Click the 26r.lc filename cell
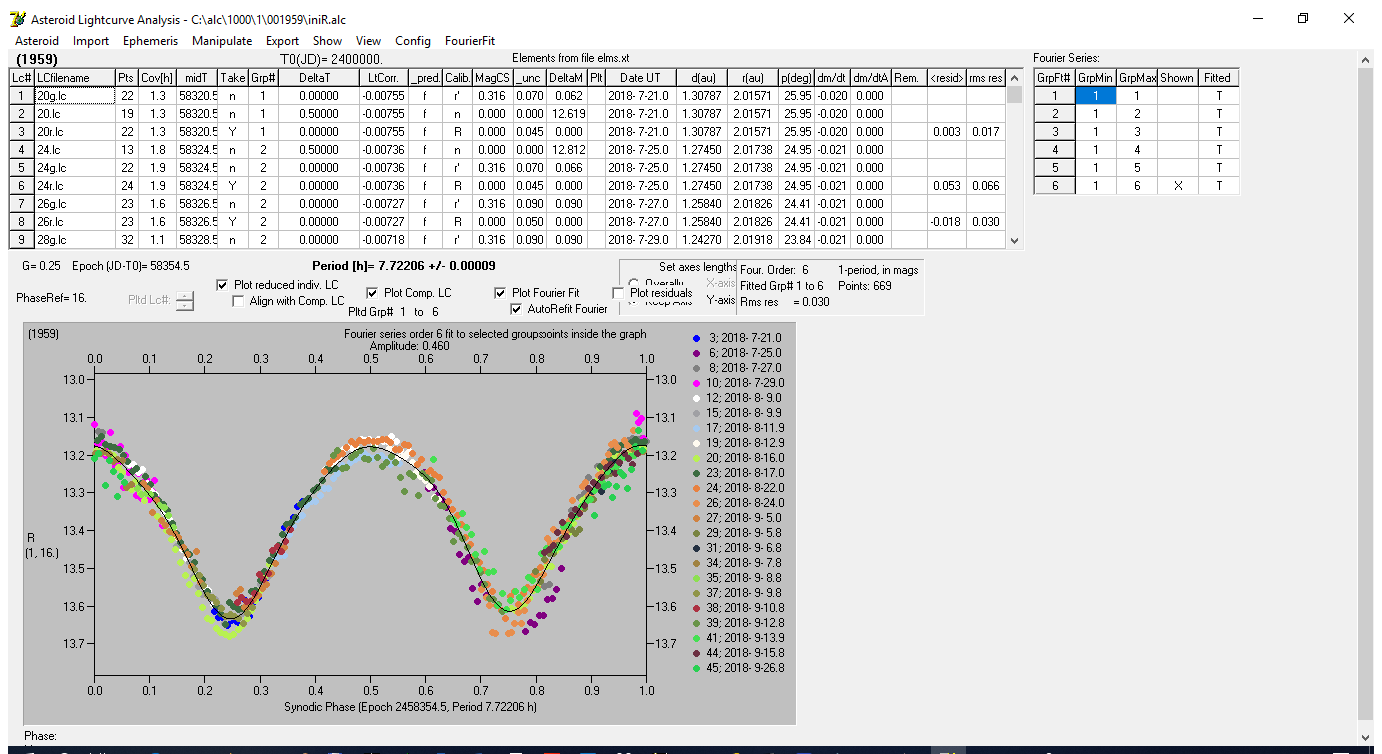Image resolution: width=1382 pixels, height=754 pixels. click(x=74, y=222)
